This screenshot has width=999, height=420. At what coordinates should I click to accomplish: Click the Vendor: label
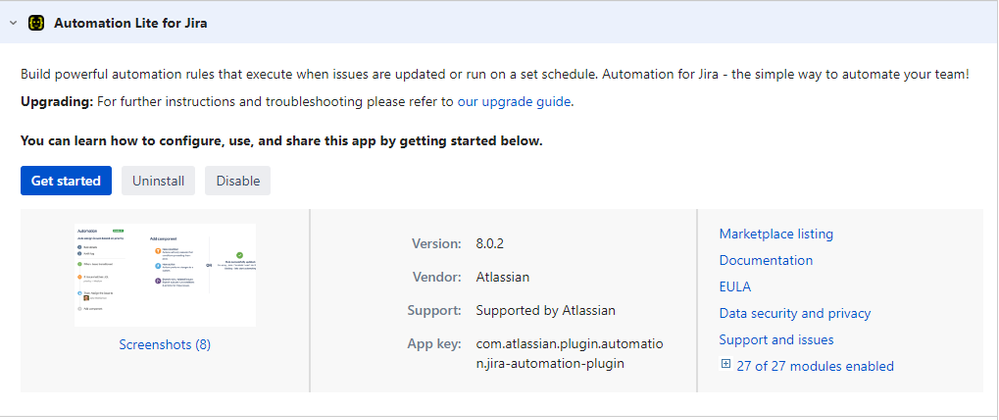(436, 277)
